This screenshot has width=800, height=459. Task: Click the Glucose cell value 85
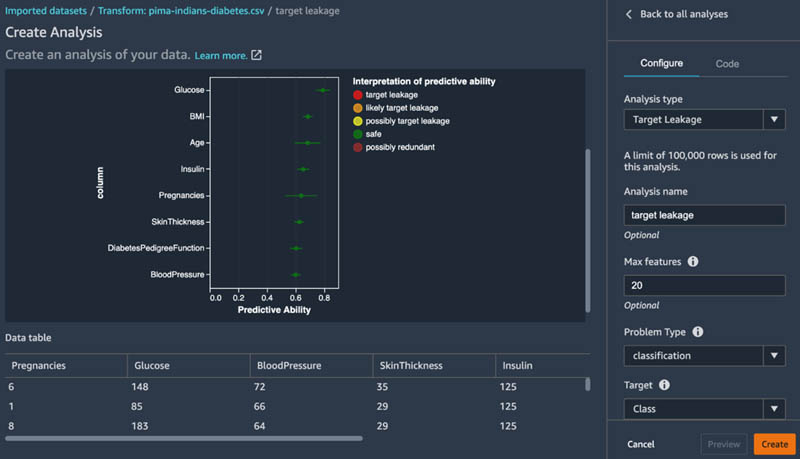click(137, 406)
